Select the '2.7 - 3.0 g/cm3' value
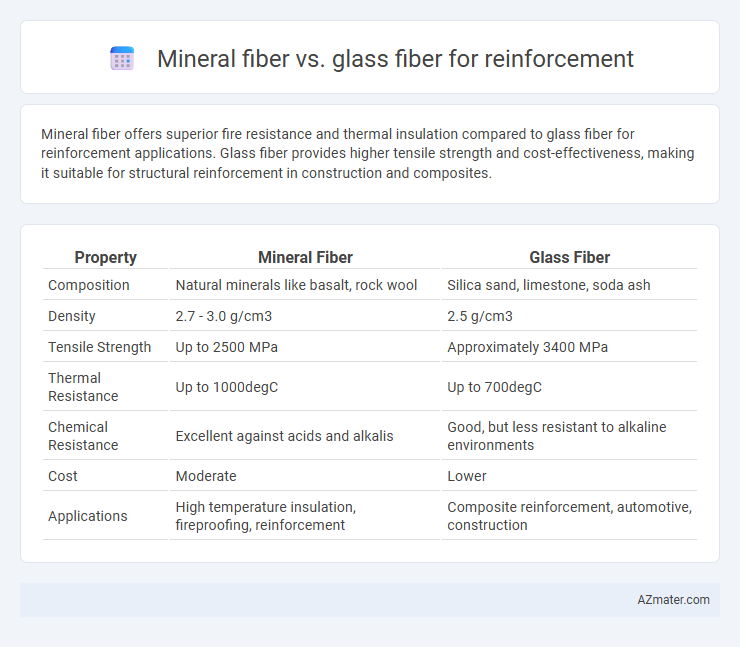This screenshot has height=647, width=740. pos(224,316)
